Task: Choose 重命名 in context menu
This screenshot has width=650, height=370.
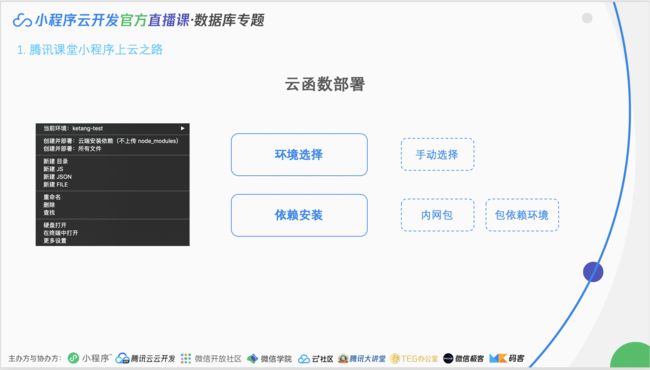Action: tap(52, 197)
